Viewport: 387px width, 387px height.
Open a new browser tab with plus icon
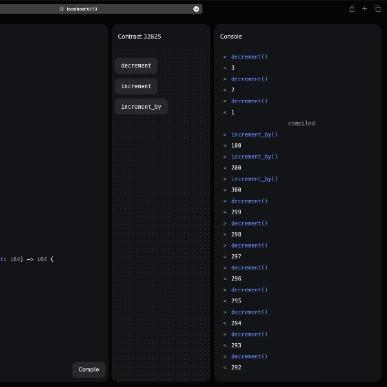[x=365, y=9]
